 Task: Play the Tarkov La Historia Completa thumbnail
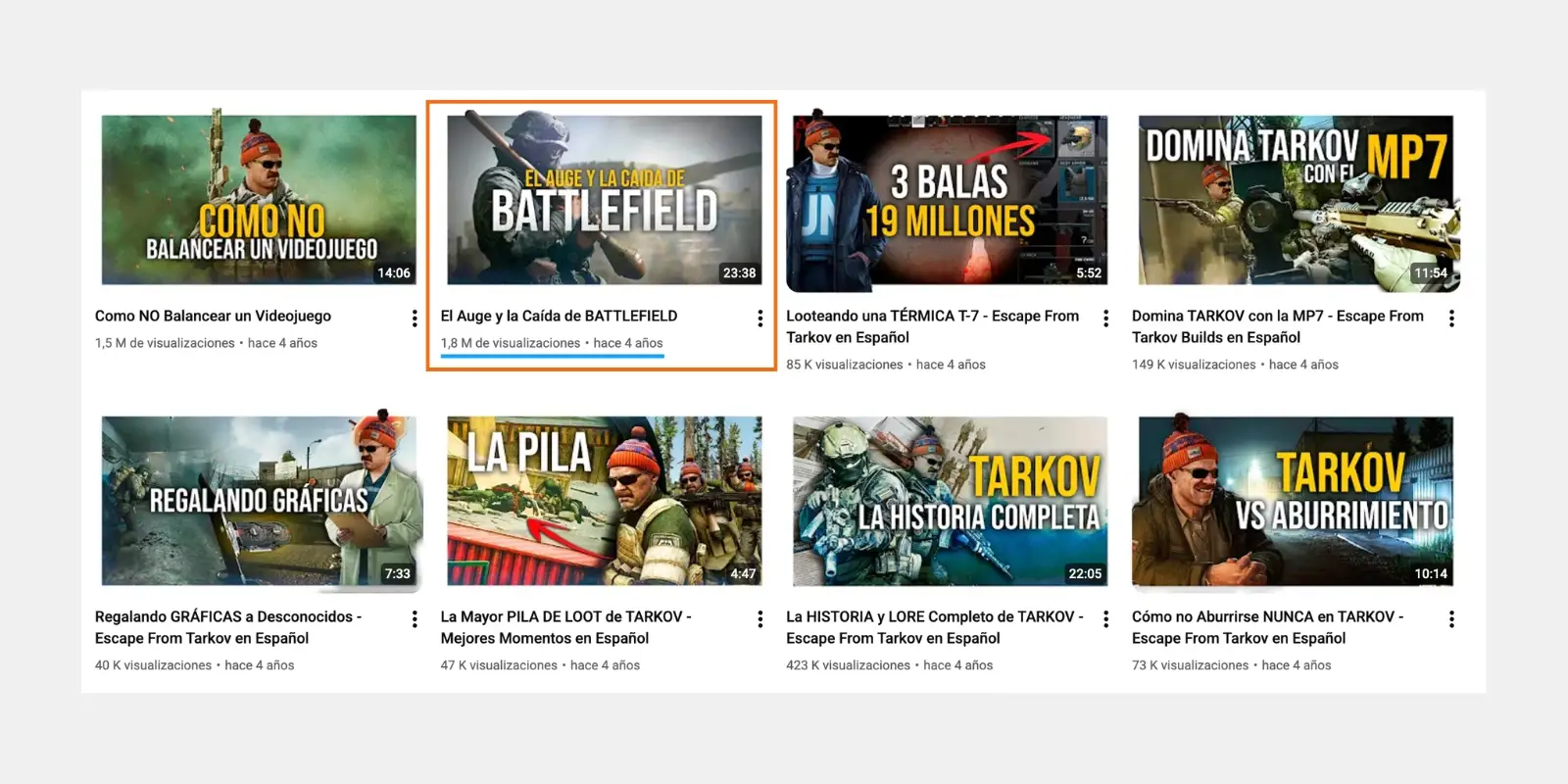point(950,501)
